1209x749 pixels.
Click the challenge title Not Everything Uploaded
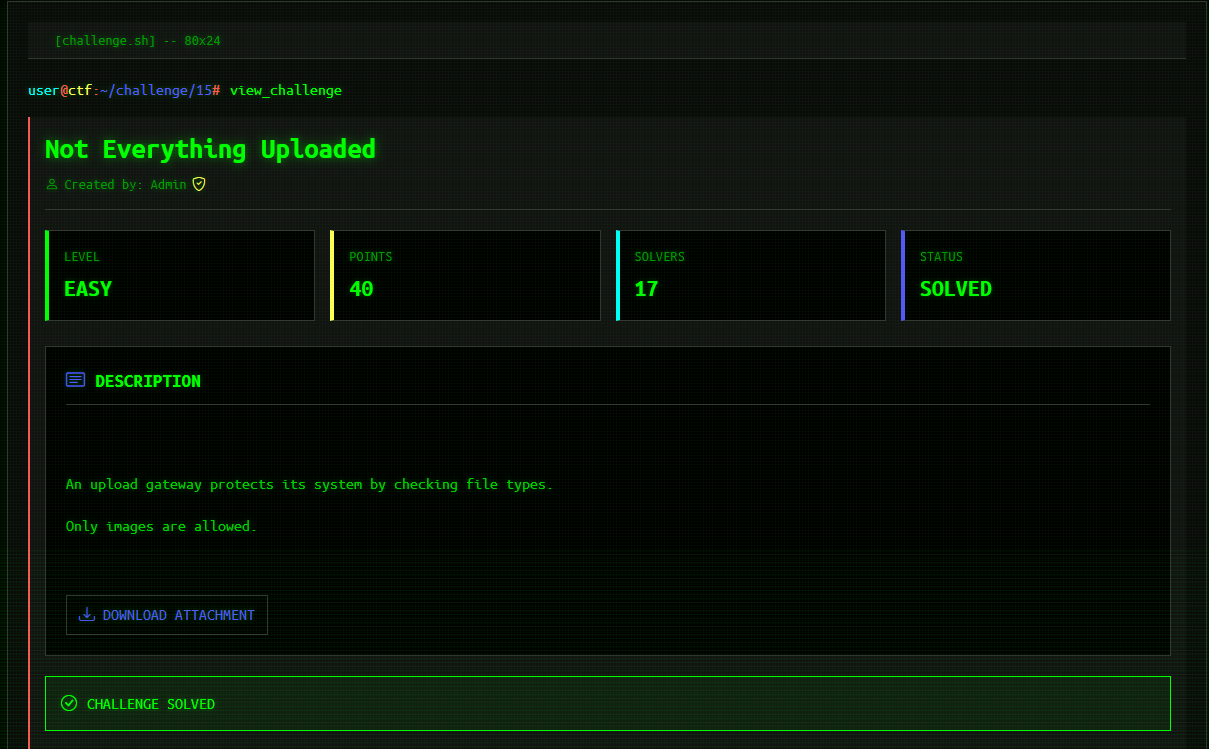(x=210, y=150)
